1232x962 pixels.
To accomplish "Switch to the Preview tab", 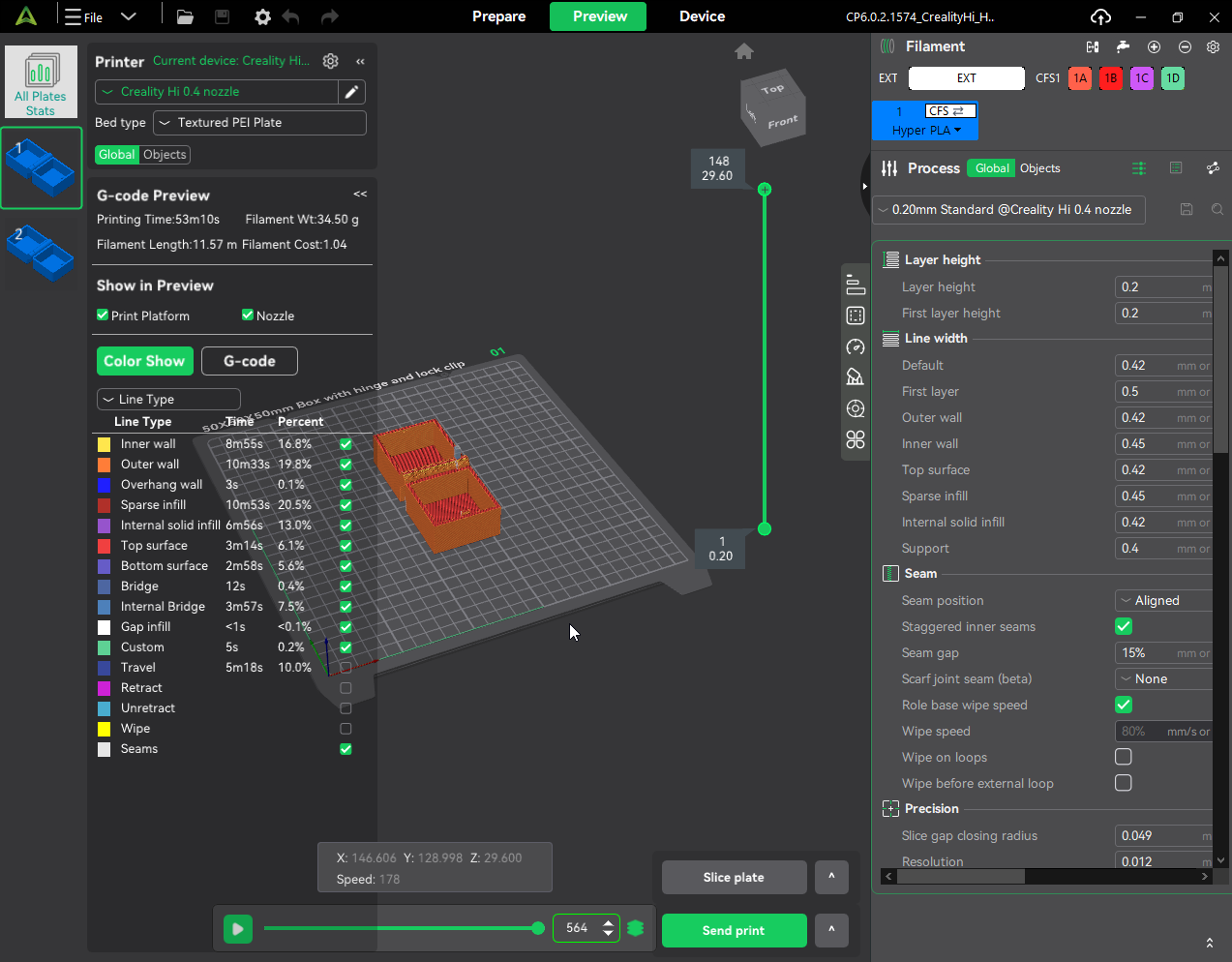I will (x=600, y=16).
